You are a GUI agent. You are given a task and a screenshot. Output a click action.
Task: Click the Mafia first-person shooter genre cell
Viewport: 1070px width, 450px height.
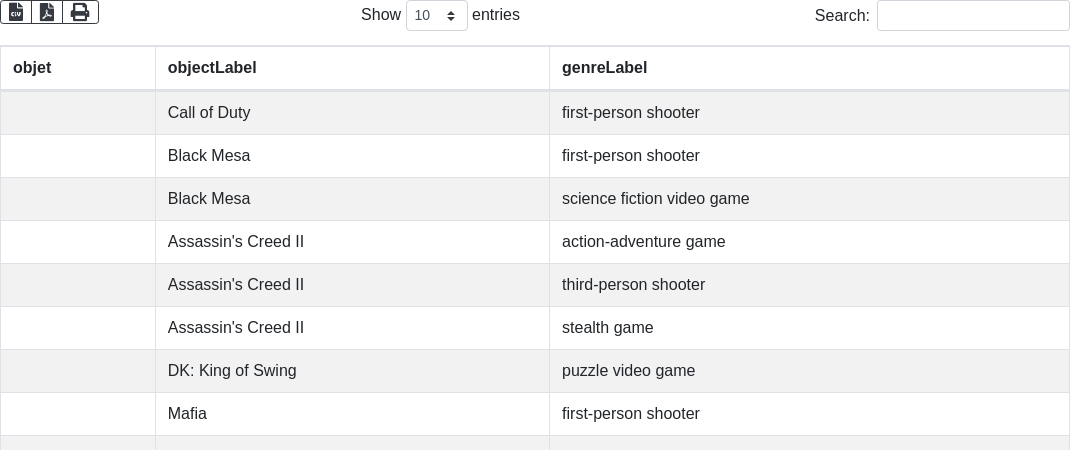630,414
